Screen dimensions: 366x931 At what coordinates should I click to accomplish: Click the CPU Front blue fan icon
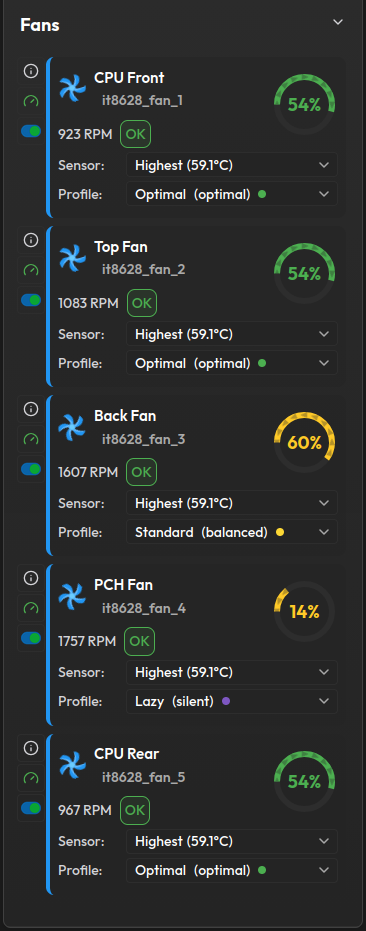[x=72, y=88]
